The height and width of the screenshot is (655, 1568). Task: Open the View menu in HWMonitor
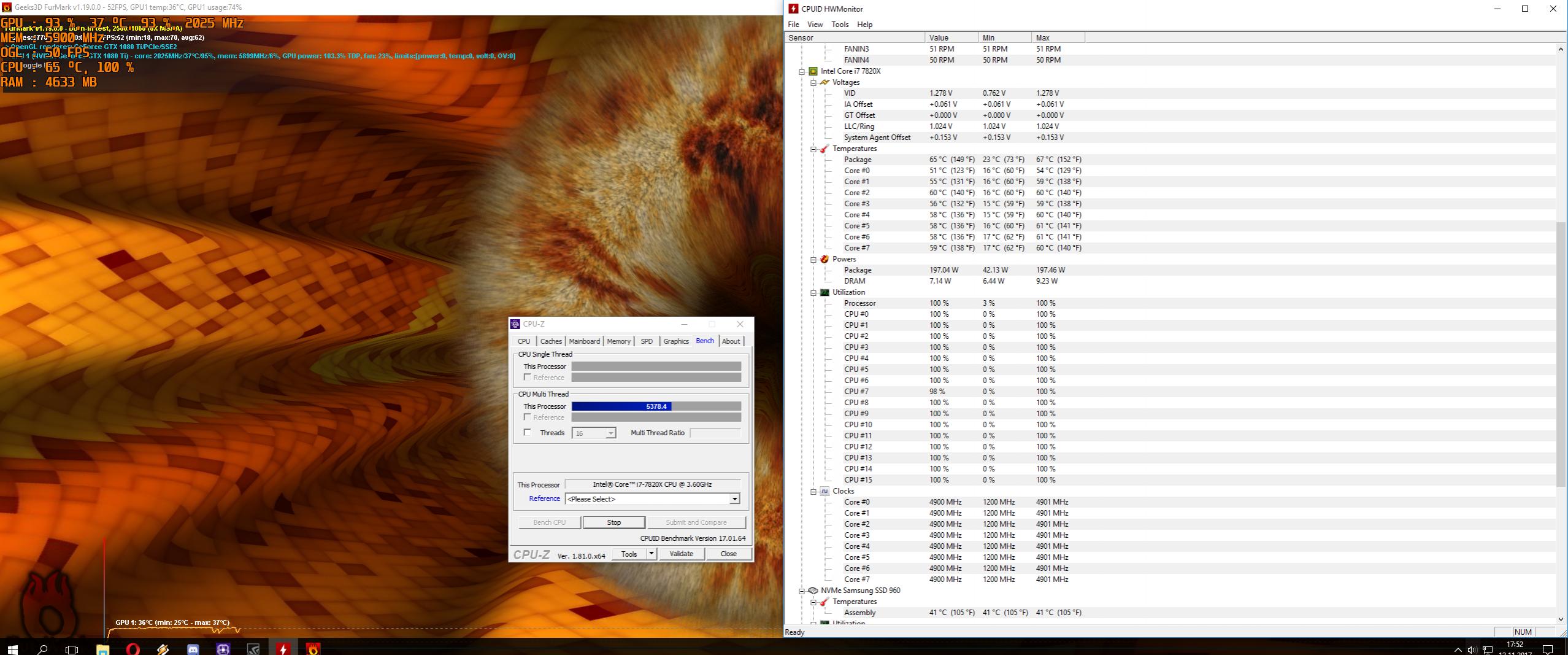coord(815,25)
